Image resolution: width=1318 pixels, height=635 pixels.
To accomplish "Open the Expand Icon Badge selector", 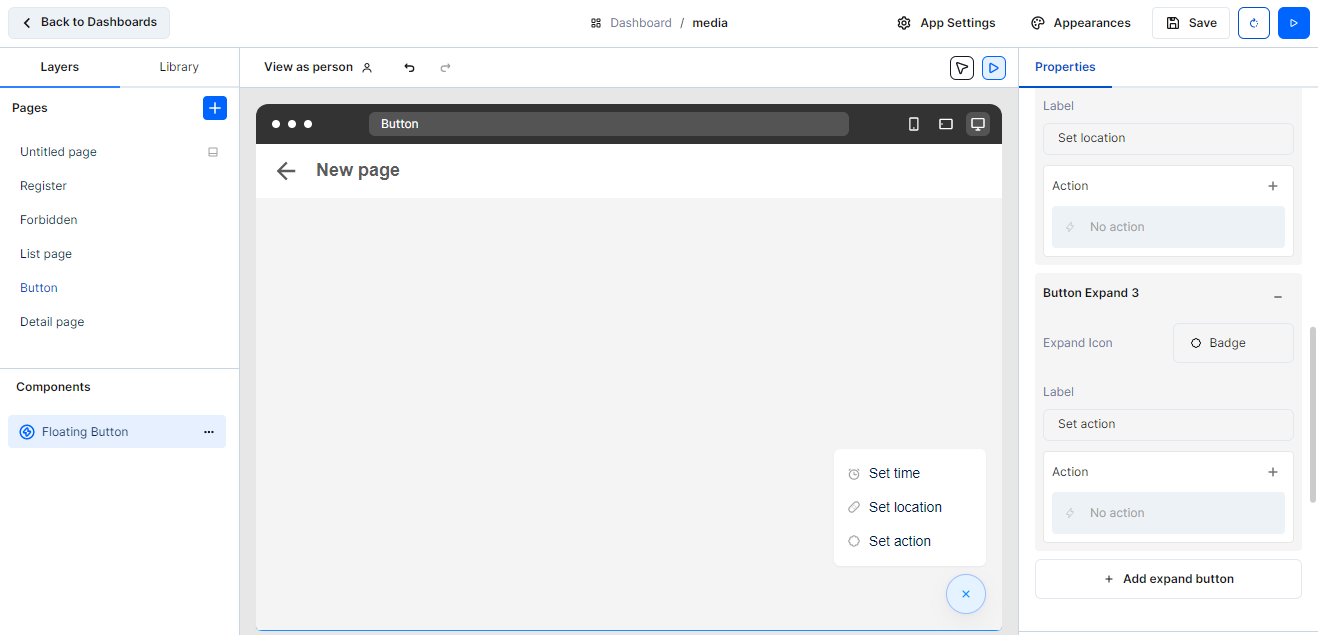I will click(1232, 343).
